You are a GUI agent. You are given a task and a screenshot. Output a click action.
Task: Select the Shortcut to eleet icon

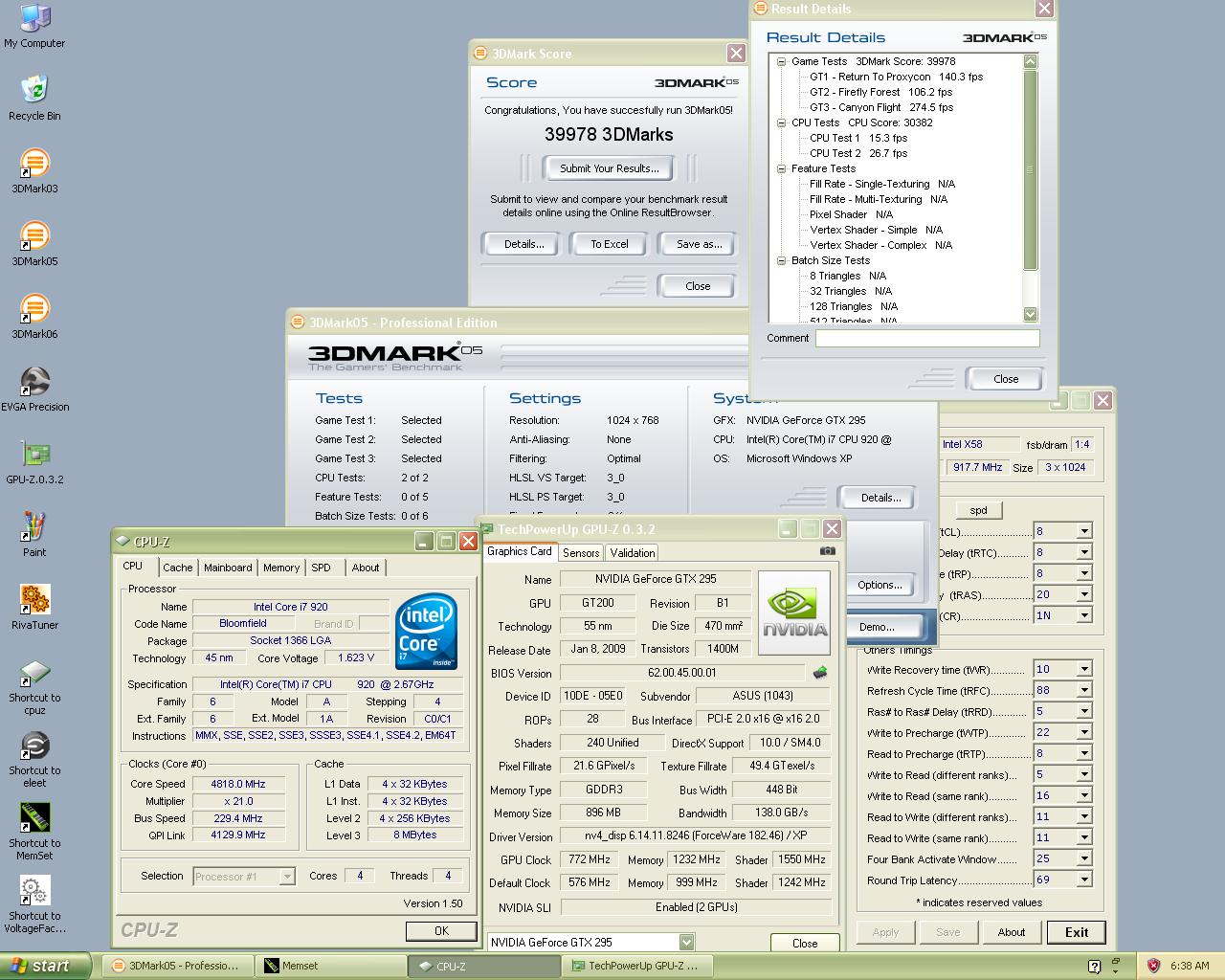(x=34, y=759)
